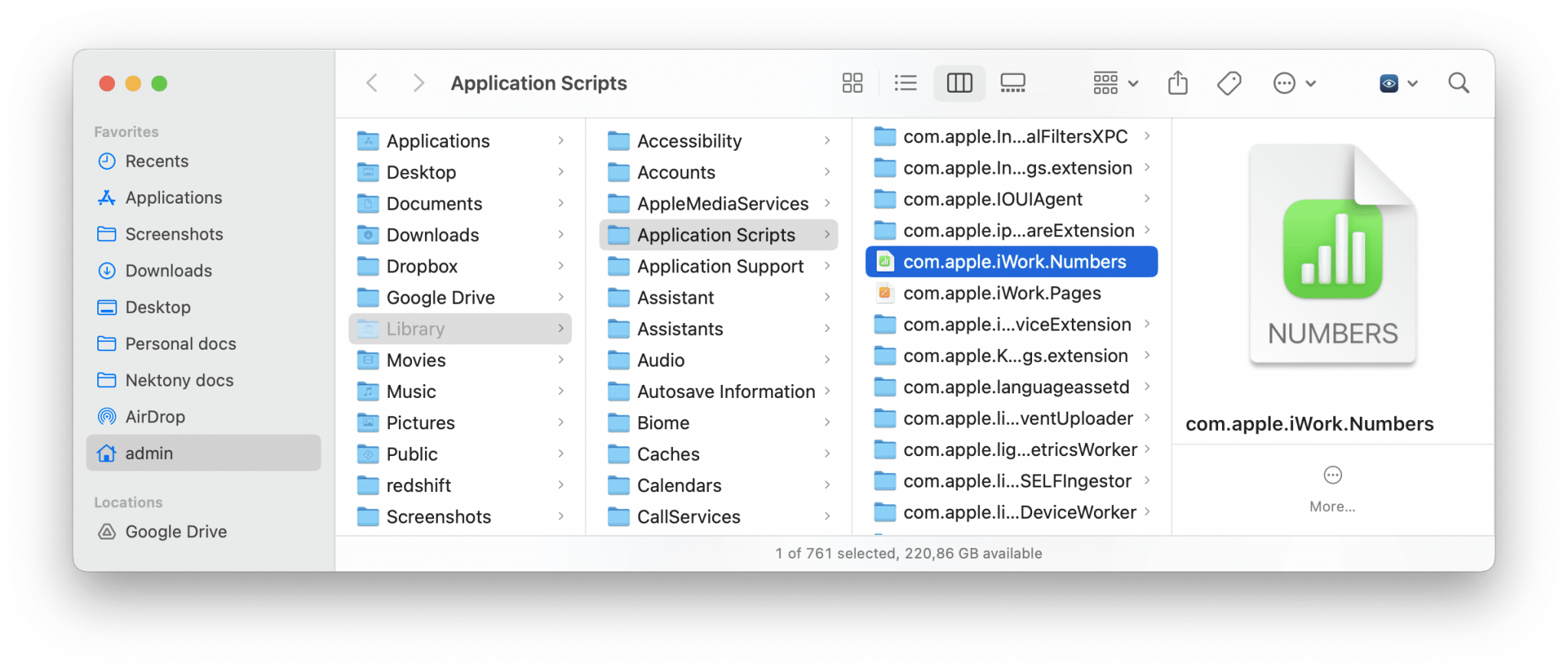This screenshot has height=668, width=1568.
Task: Select the Biome folder
Action: [718, 423]
